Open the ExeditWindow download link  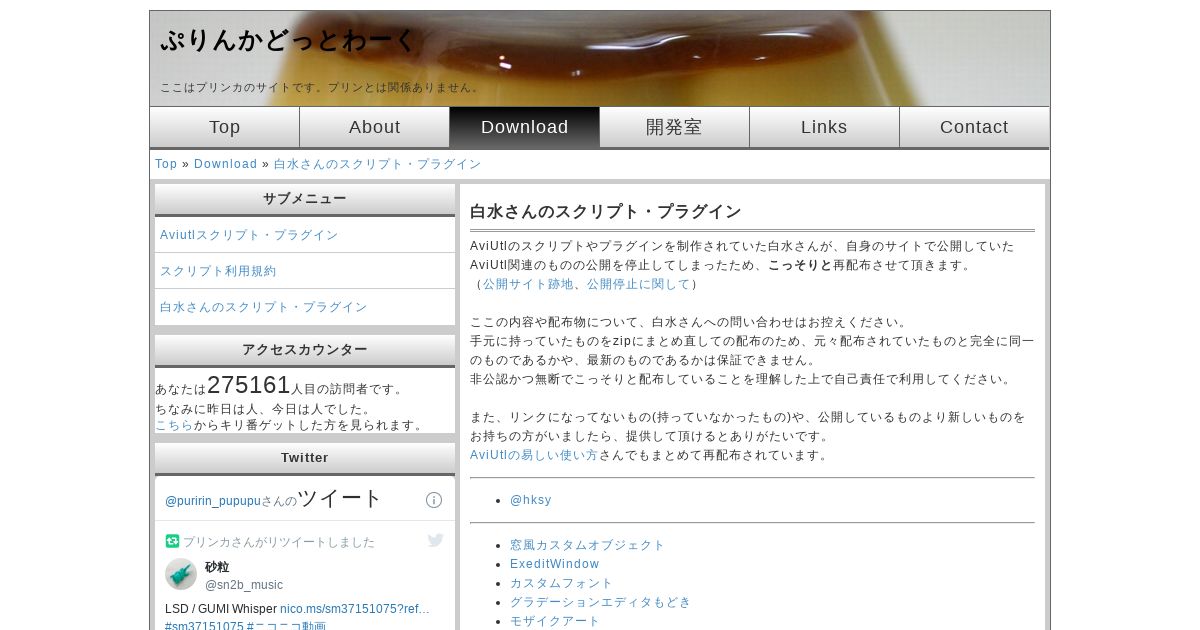[555, 564]
